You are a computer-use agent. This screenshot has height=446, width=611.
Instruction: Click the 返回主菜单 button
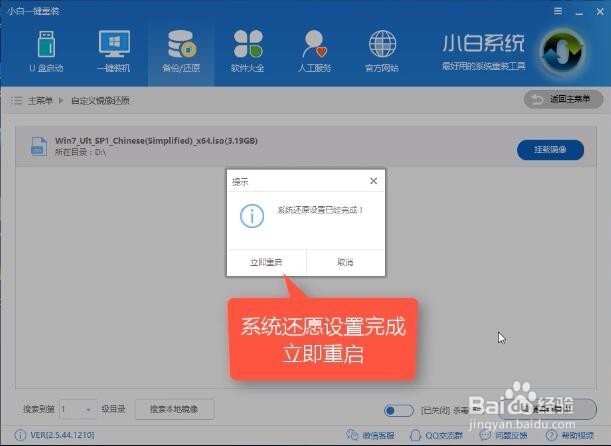(563, 100)
